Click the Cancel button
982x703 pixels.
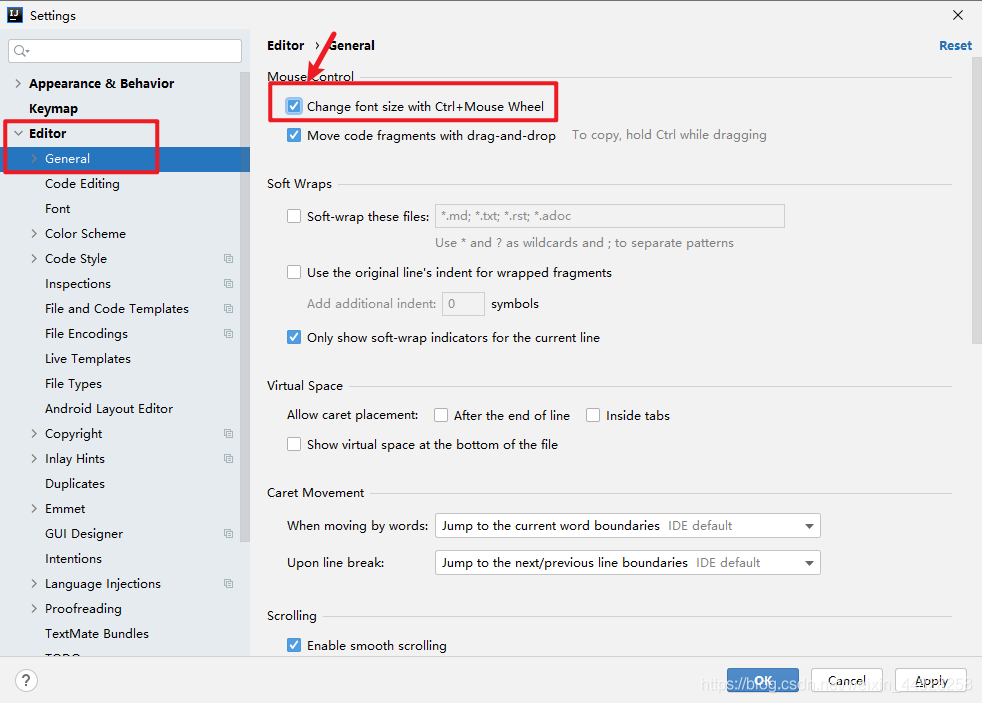847,680
